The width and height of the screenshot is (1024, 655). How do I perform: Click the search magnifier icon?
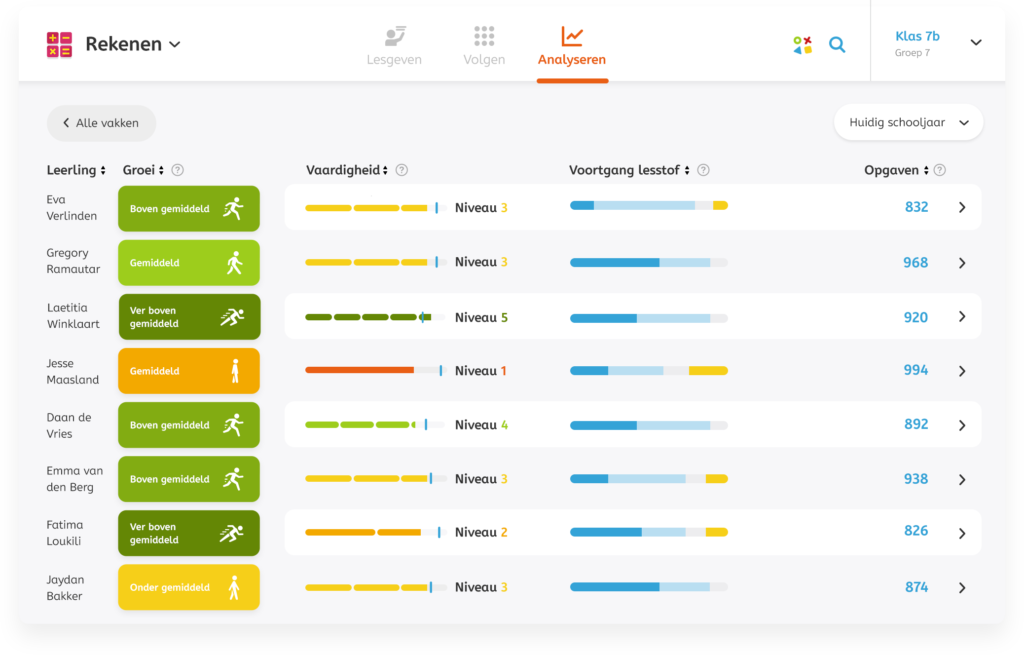(837, 44)
